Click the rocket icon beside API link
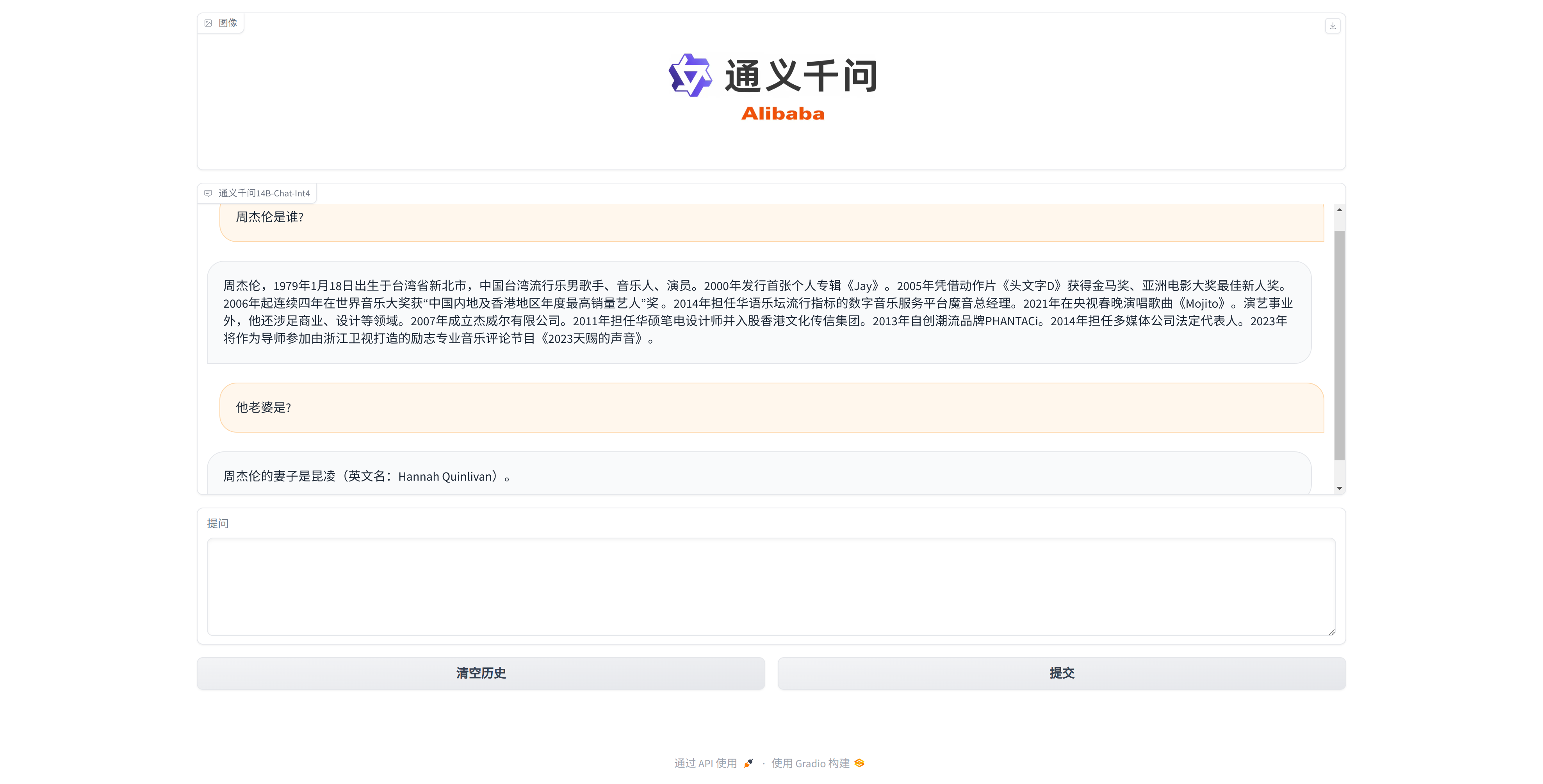The height and width of the screenshot is (784, 1543). coord(748,763)
